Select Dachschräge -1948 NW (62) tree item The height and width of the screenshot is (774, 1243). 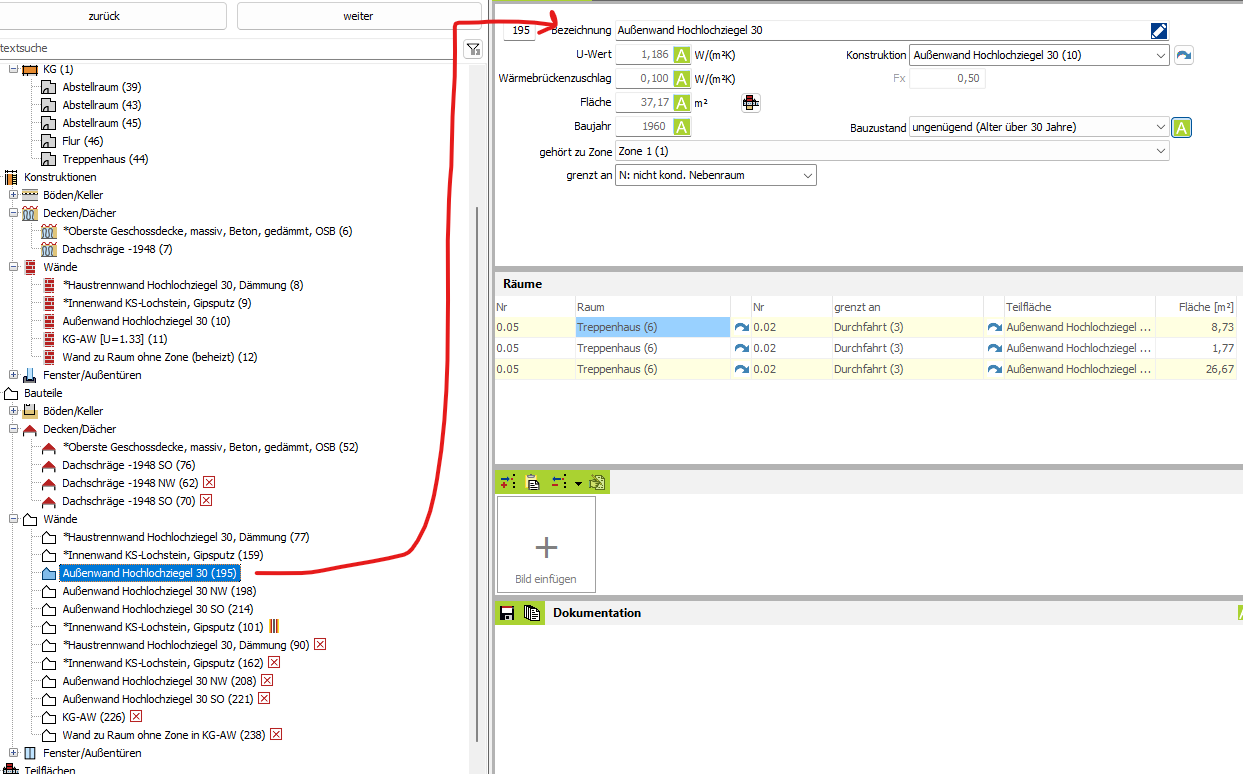coord(130,483)
